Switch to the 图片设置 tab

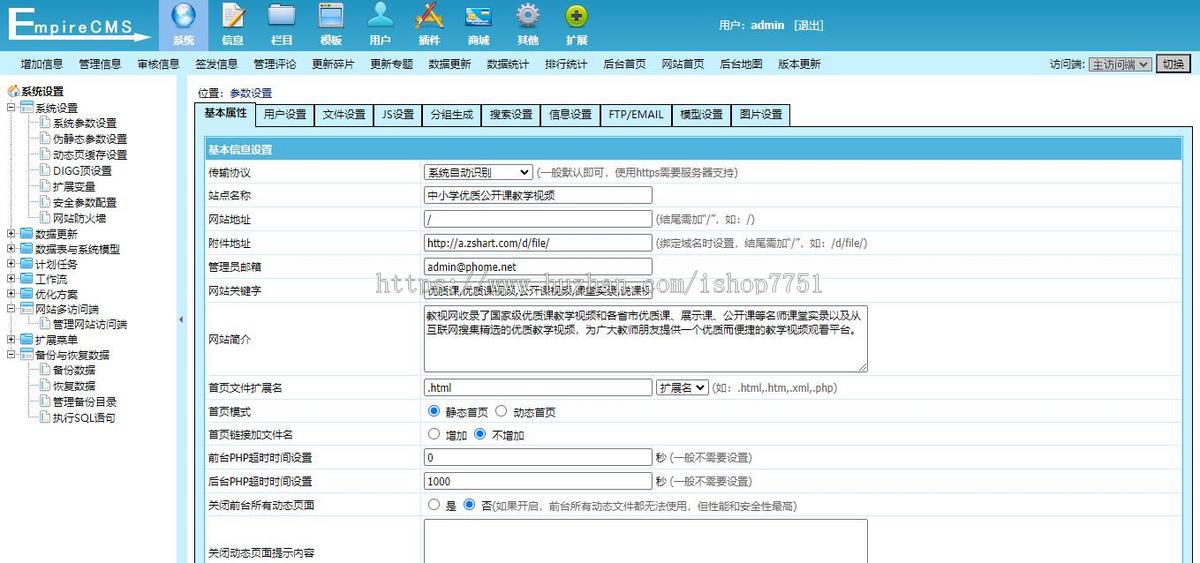coord(761,115)
